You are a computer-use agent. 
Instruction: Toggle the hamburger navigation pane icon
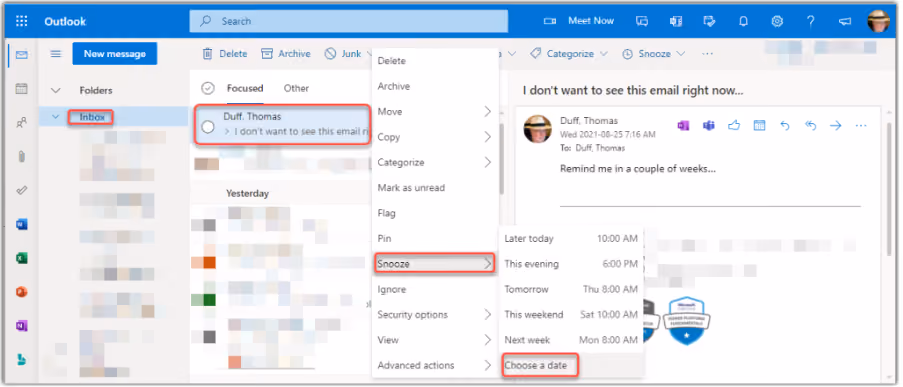click(x=56, y=54)
